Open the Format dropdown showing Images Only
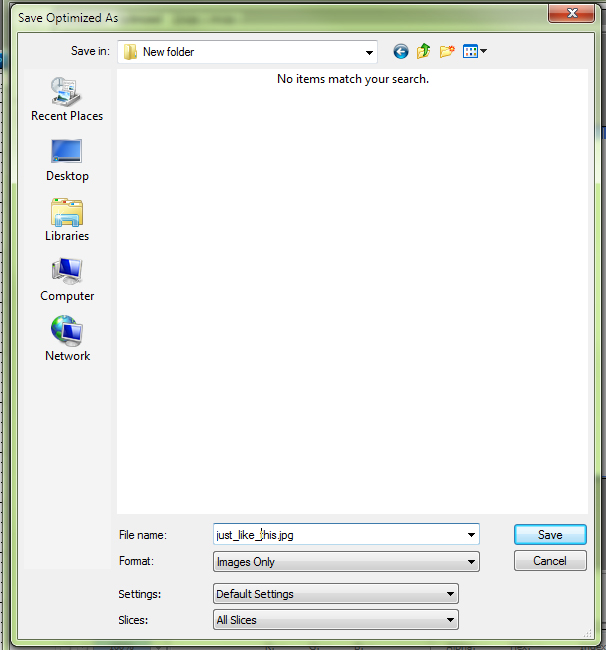Screen dimensions: 606x650 point(346,562)
